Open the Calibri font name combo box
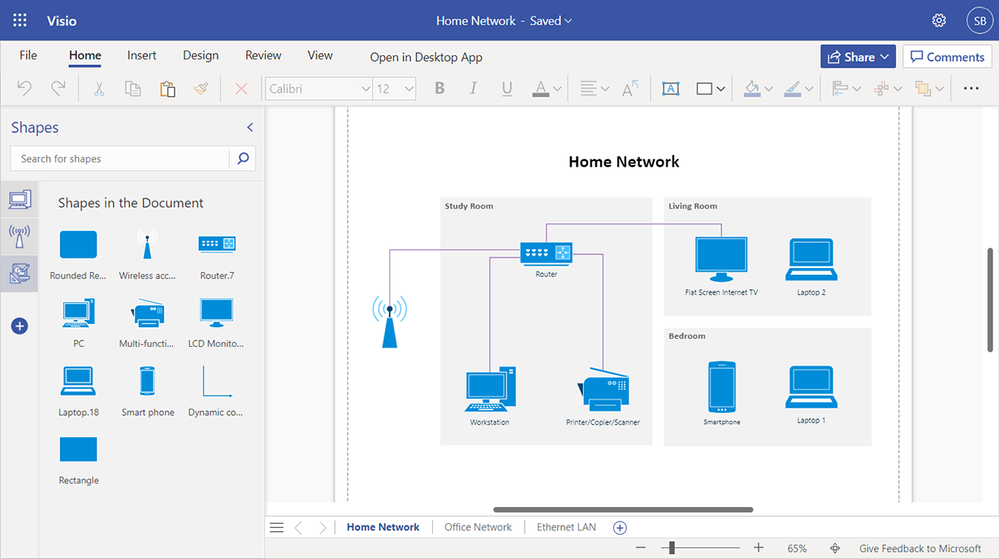The width and height of the screenshot is (999, 559). (319, 89)
